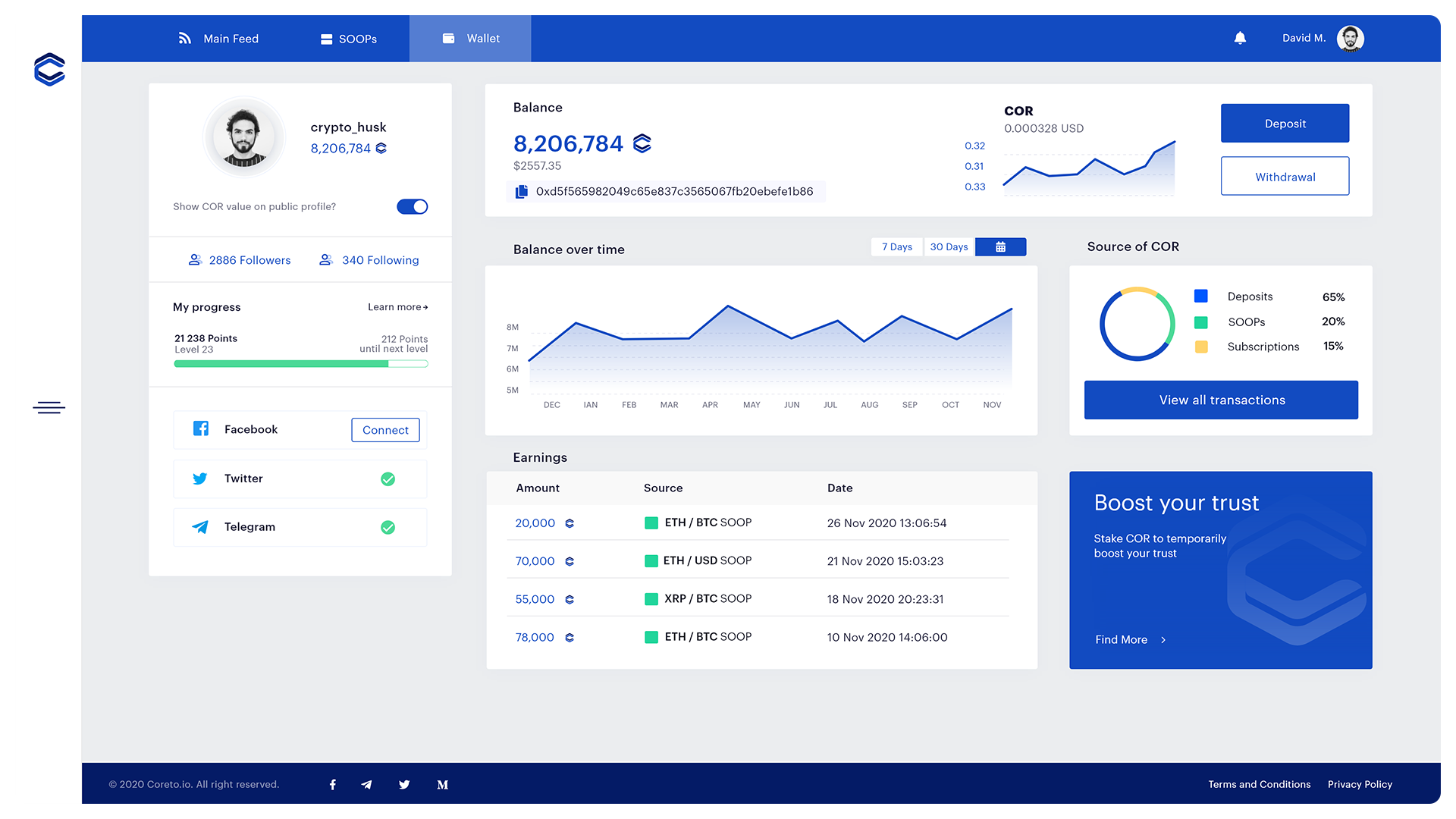Screen dimensions: 1456x819
Task: Click the Subscriptions yellow legend swatch
Action: coord(1201,347)
